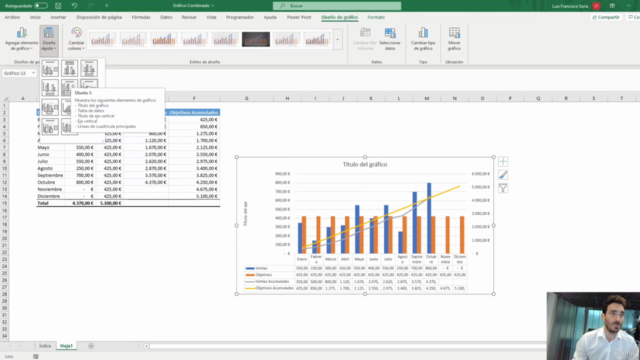Viewport: 640px width, 360px height.
Task: Choose quick layout 1 in the gallery
Action: 50,68
